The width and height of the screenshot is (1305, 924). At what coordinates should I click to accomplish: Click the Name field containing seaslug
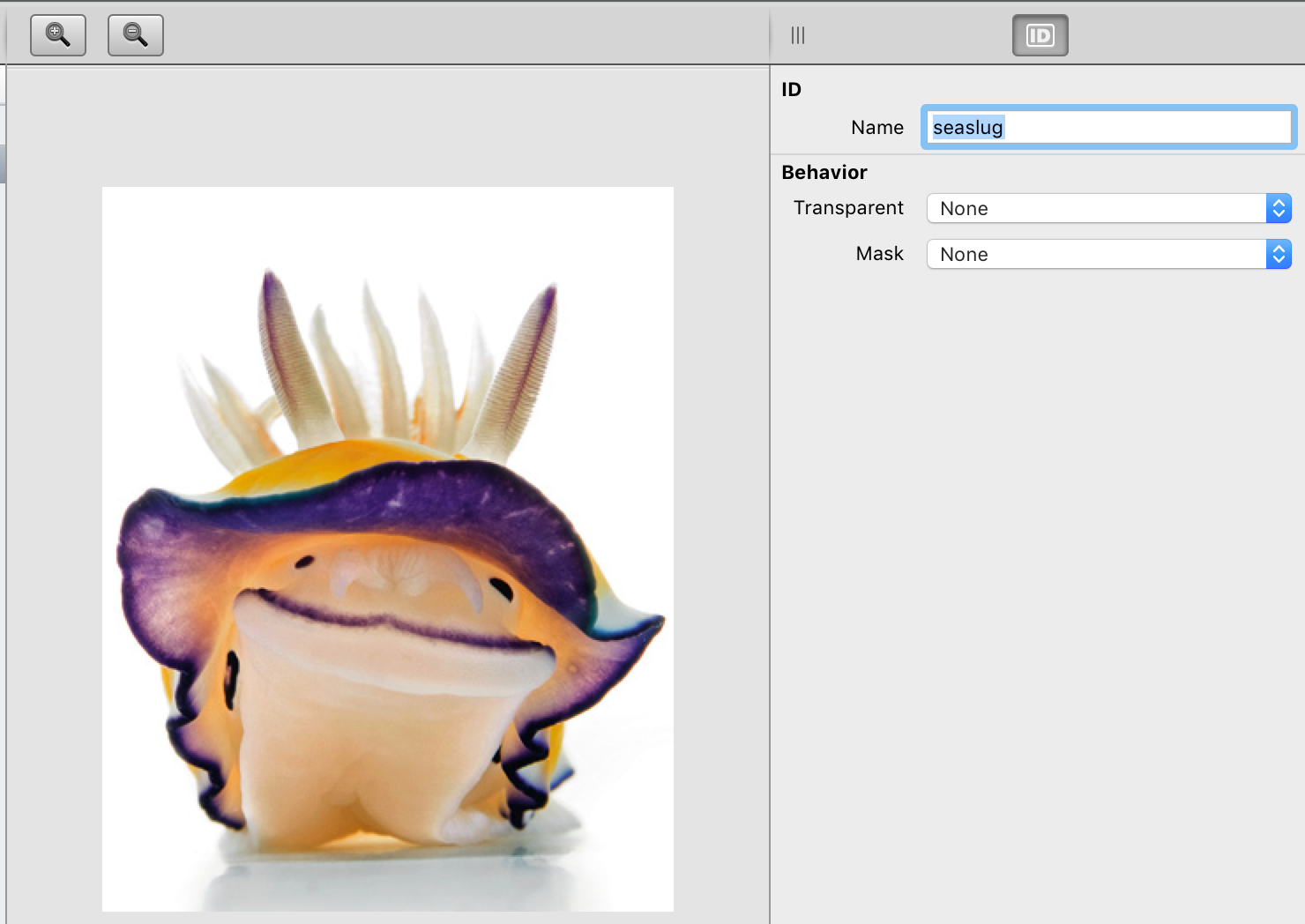[x=1108, y=128]
